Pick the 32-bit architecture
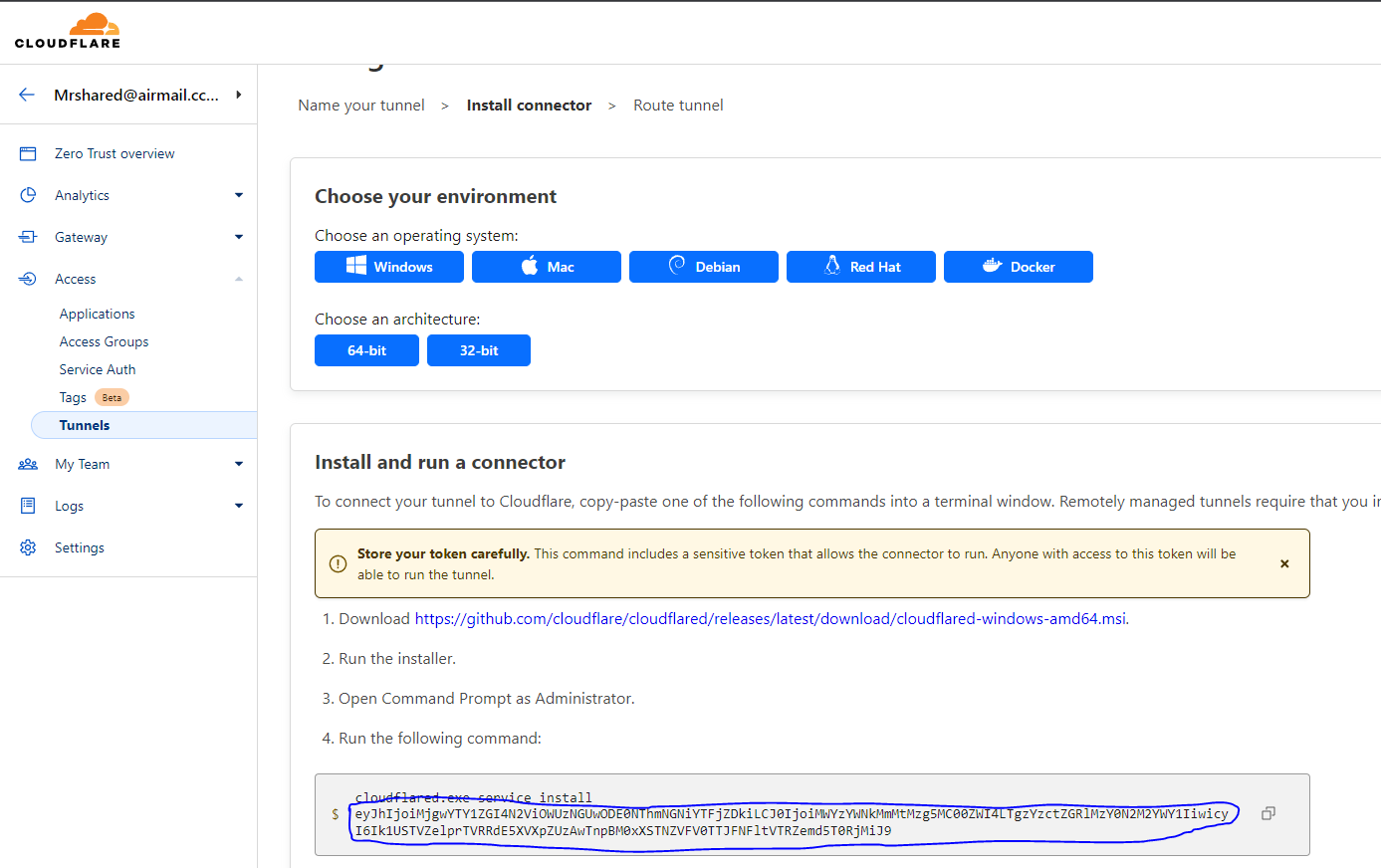 (x=479, y=350)
